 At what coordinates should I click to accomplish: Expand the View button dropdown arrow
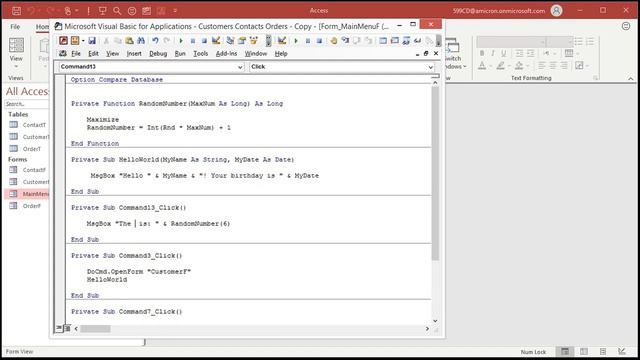[16, 67]
